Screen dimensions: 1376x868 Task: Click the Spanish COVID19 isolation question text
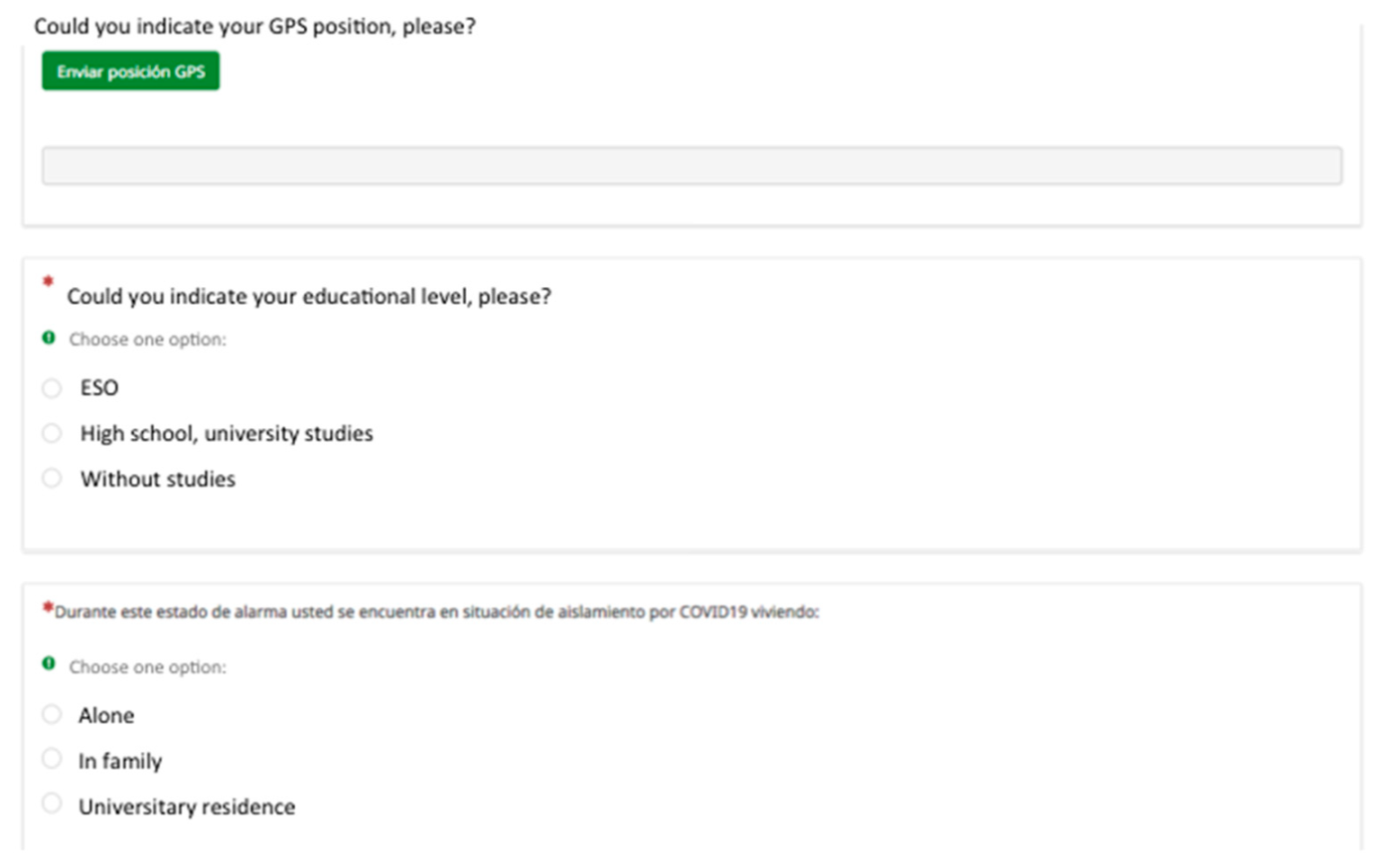[436, 612]
